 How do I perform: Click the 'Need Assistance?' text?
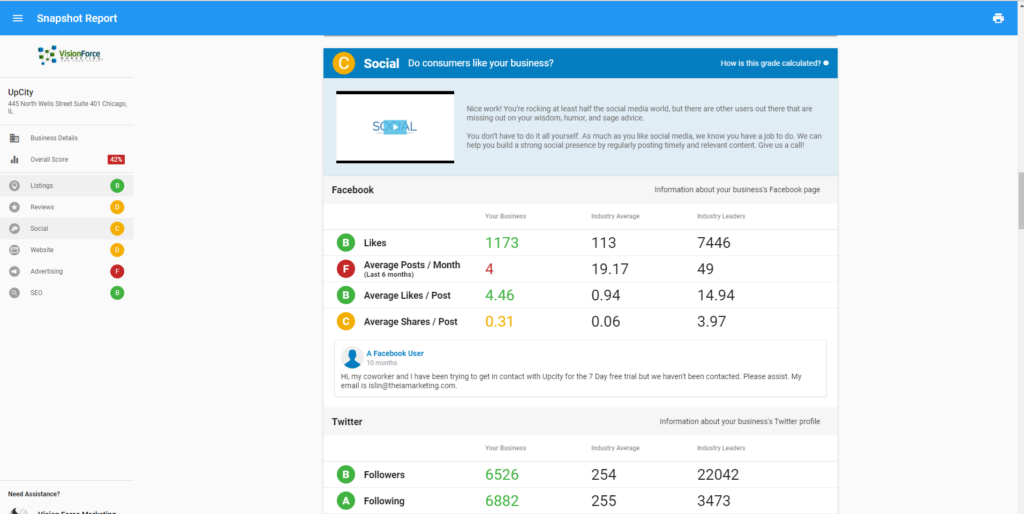click(34, 494)
